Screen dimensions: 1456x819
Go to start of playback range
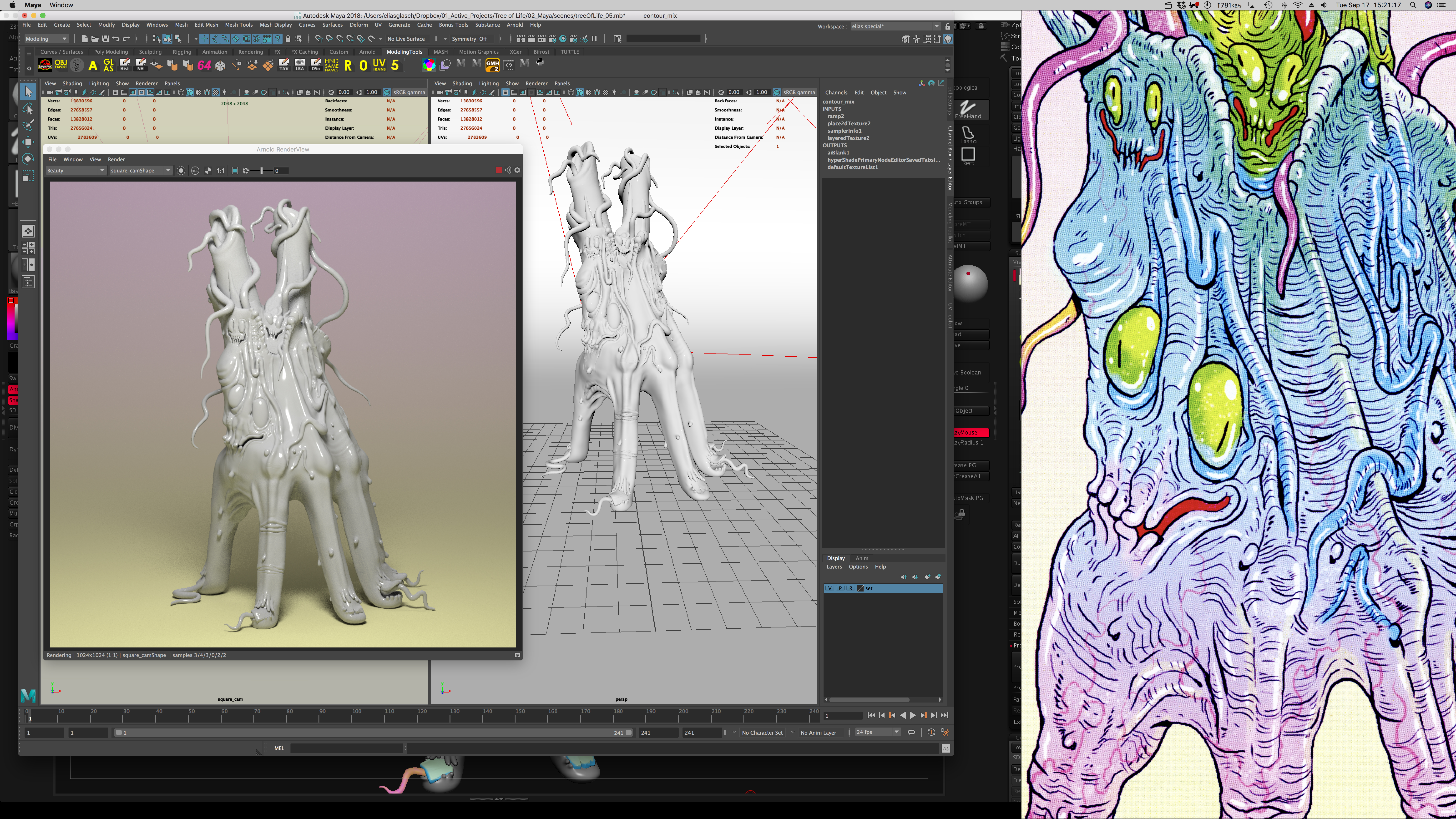(871, 715)
